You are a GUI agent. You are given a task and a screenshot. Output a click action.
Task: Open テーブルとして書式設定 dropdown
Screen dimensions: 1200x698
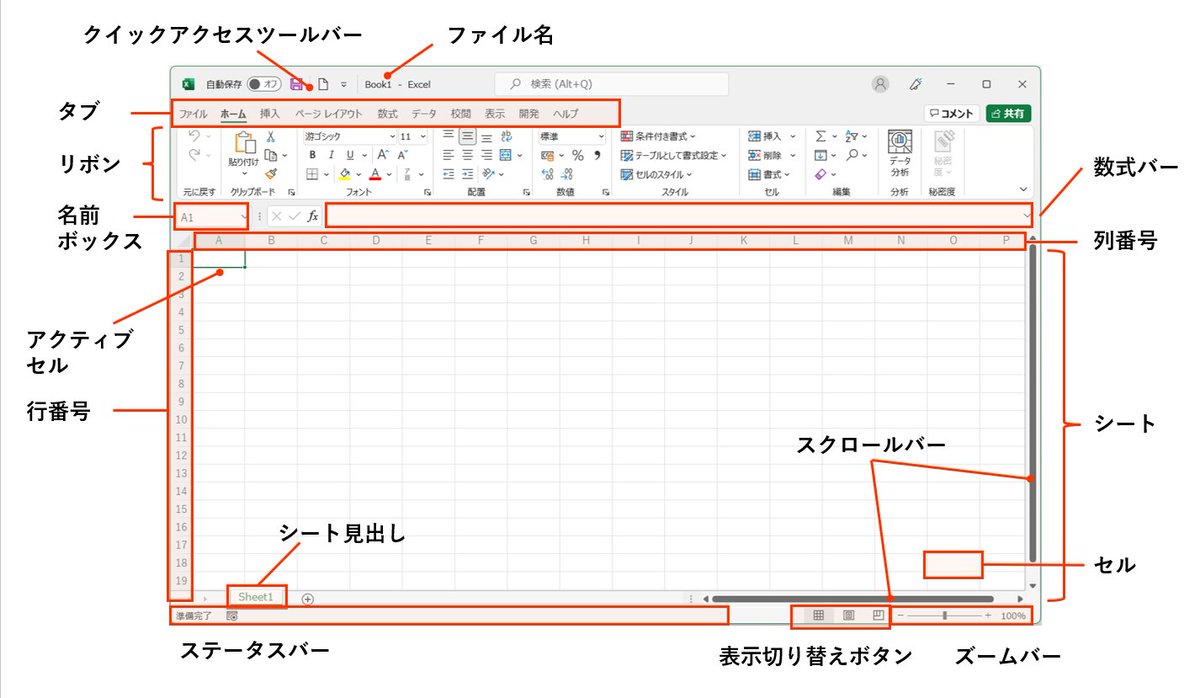(674, 155)
